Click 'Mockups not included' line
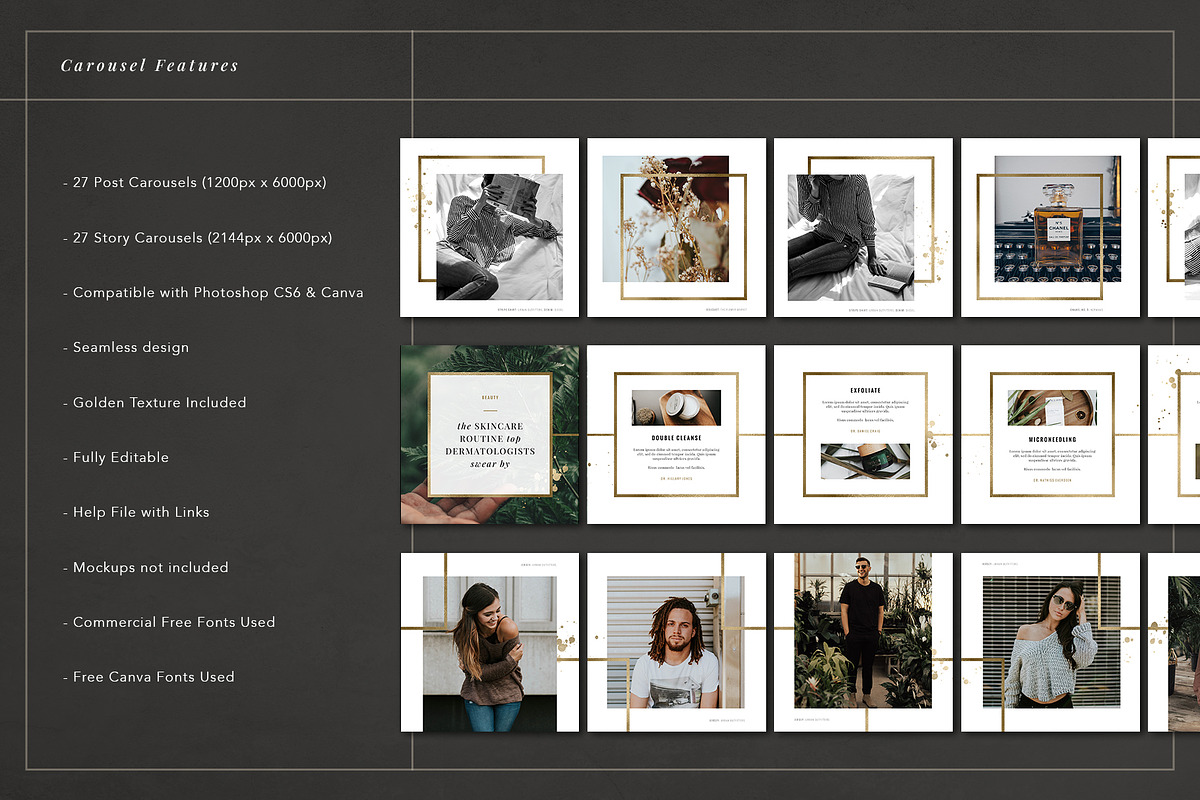The width and height of the screenshot is (1200, 800). pyautogui.click(x=146, y=567)
